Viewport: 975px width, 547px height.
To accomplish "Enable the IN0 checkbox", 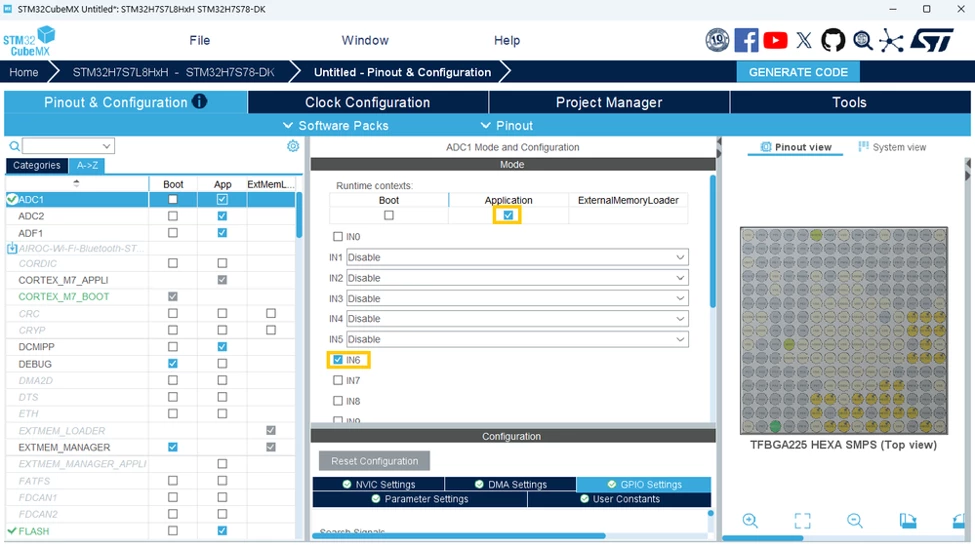I will (x=338, y=236).
